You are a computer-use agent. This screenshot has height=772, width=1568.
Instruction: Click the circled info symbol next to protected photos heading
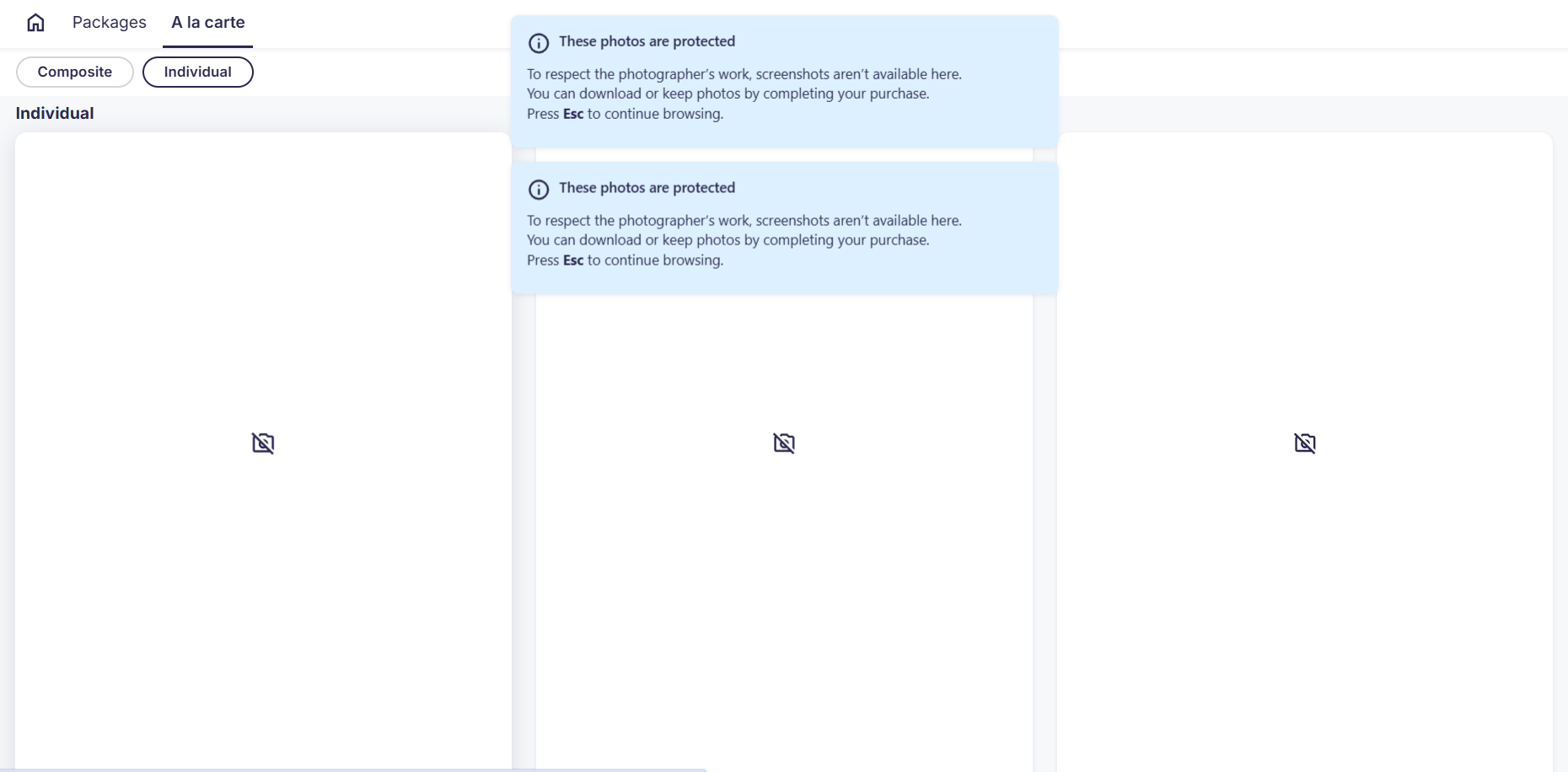coord(540,40)
